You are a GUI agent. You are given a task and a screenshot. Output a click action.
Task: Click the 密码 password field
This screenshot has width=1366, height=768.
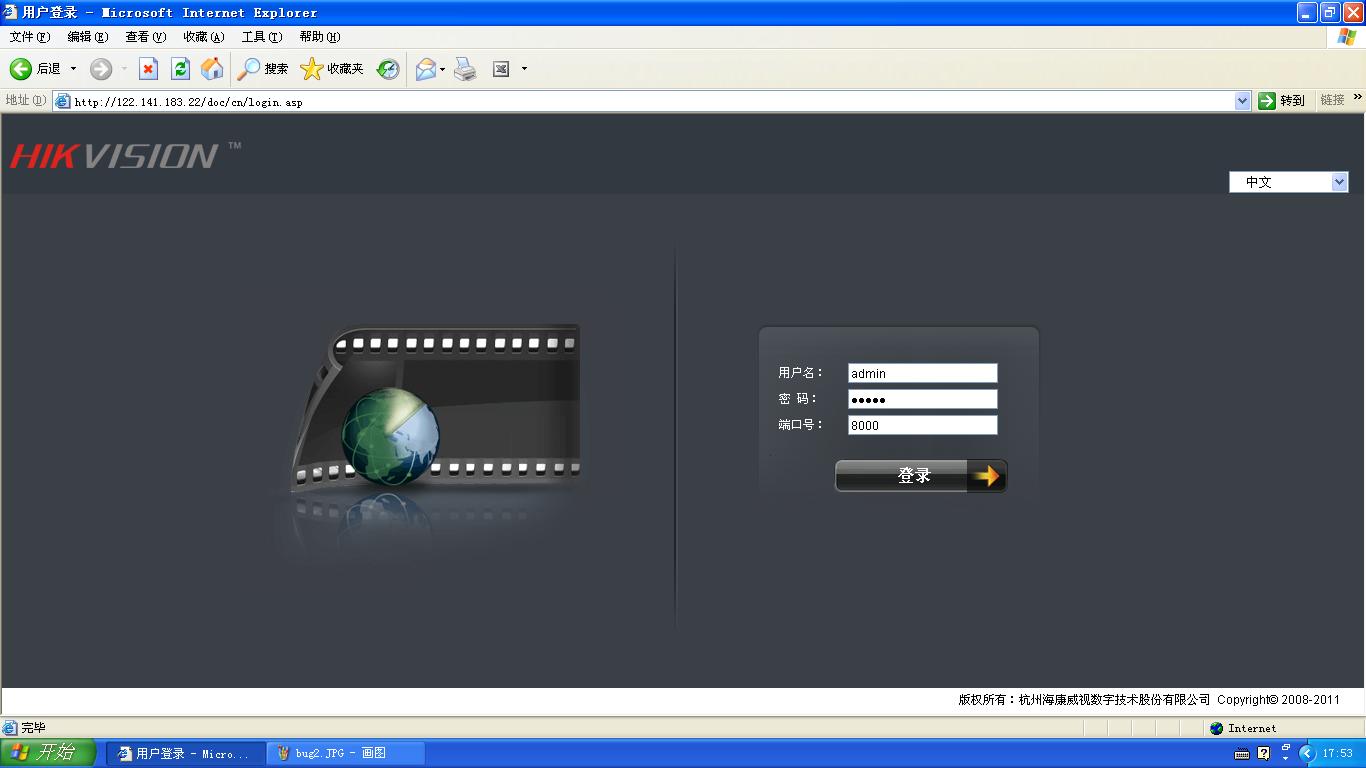(923, 399)
